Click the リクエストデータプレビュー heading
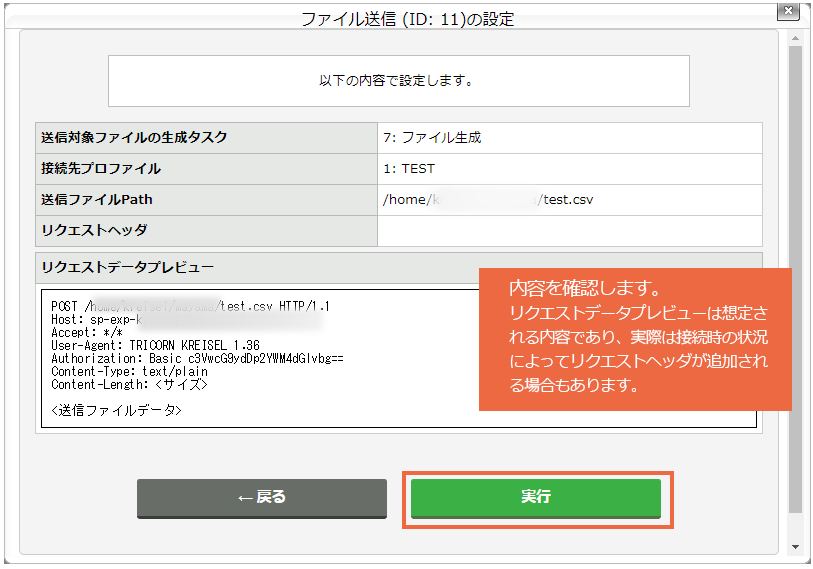The width and height of the screenshot is (813, 569). pyautogui.click(x=127, y=268)
